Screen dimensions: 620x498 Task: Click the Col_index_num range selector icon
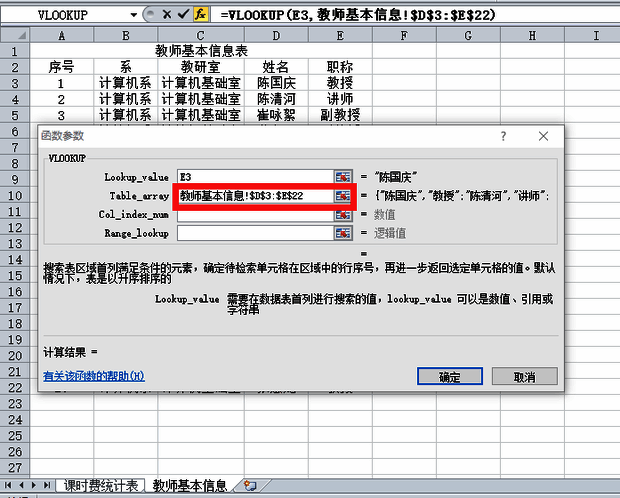coord(343,214)
